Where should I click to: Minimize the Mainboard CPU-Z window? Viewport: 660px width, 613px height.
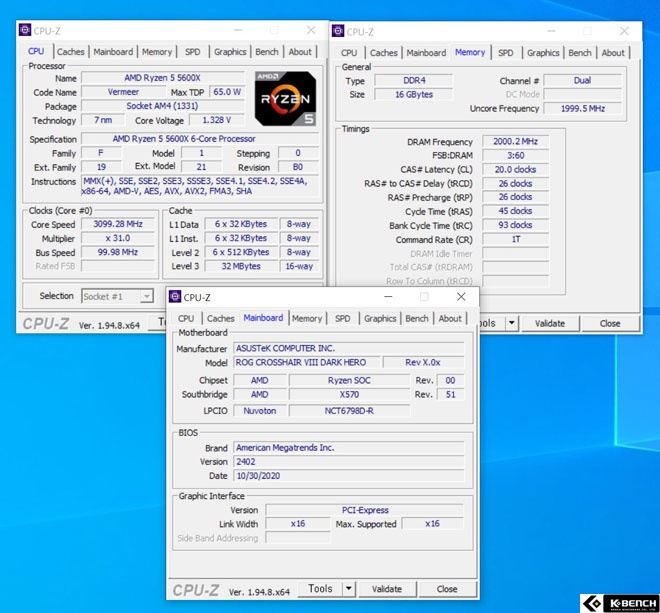click(x=388, y=297)
